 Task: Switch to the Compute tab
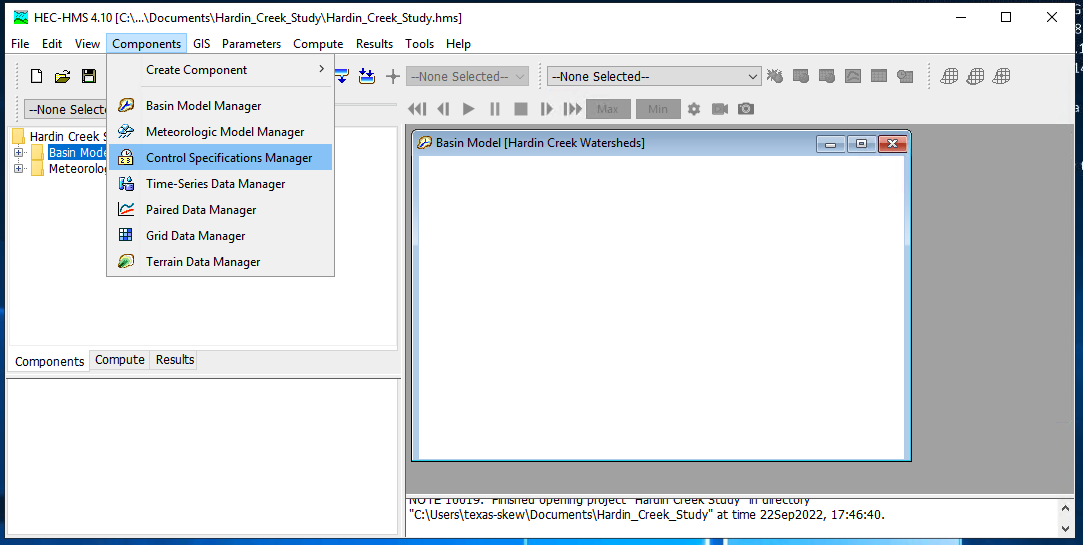click(119, 360)
